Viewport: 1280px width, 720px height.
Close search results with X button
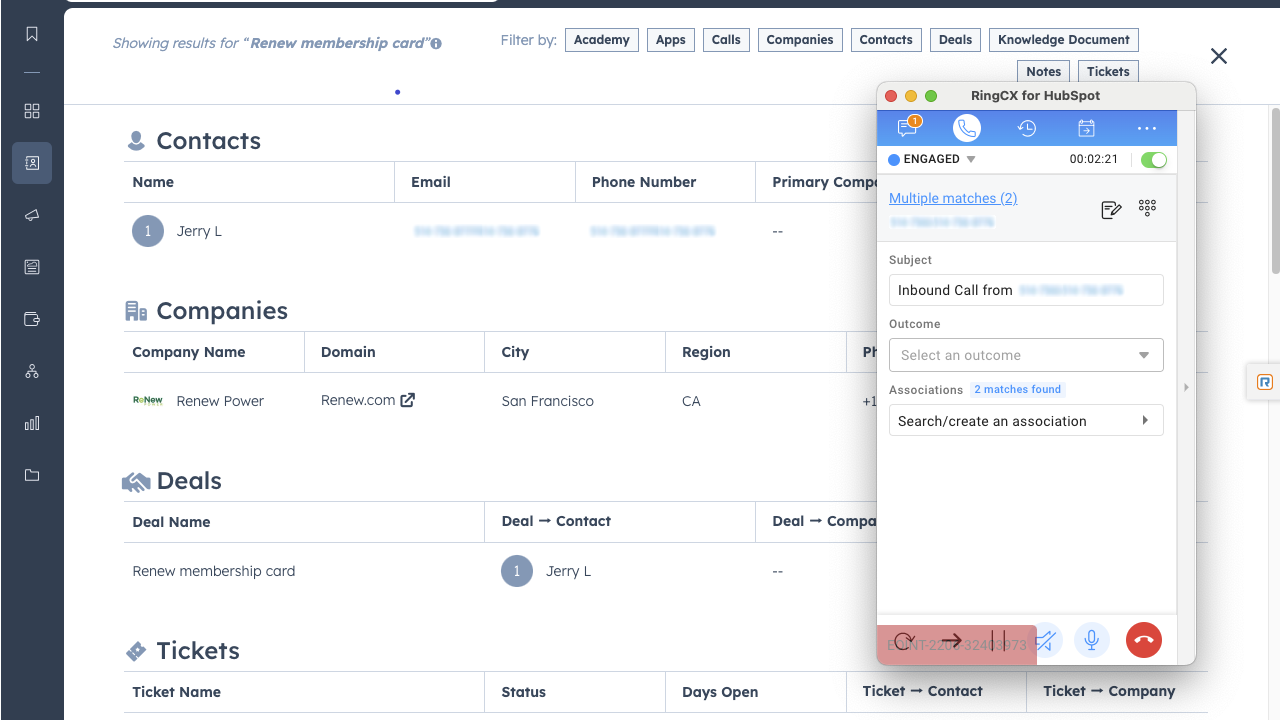click(1219, 56)
